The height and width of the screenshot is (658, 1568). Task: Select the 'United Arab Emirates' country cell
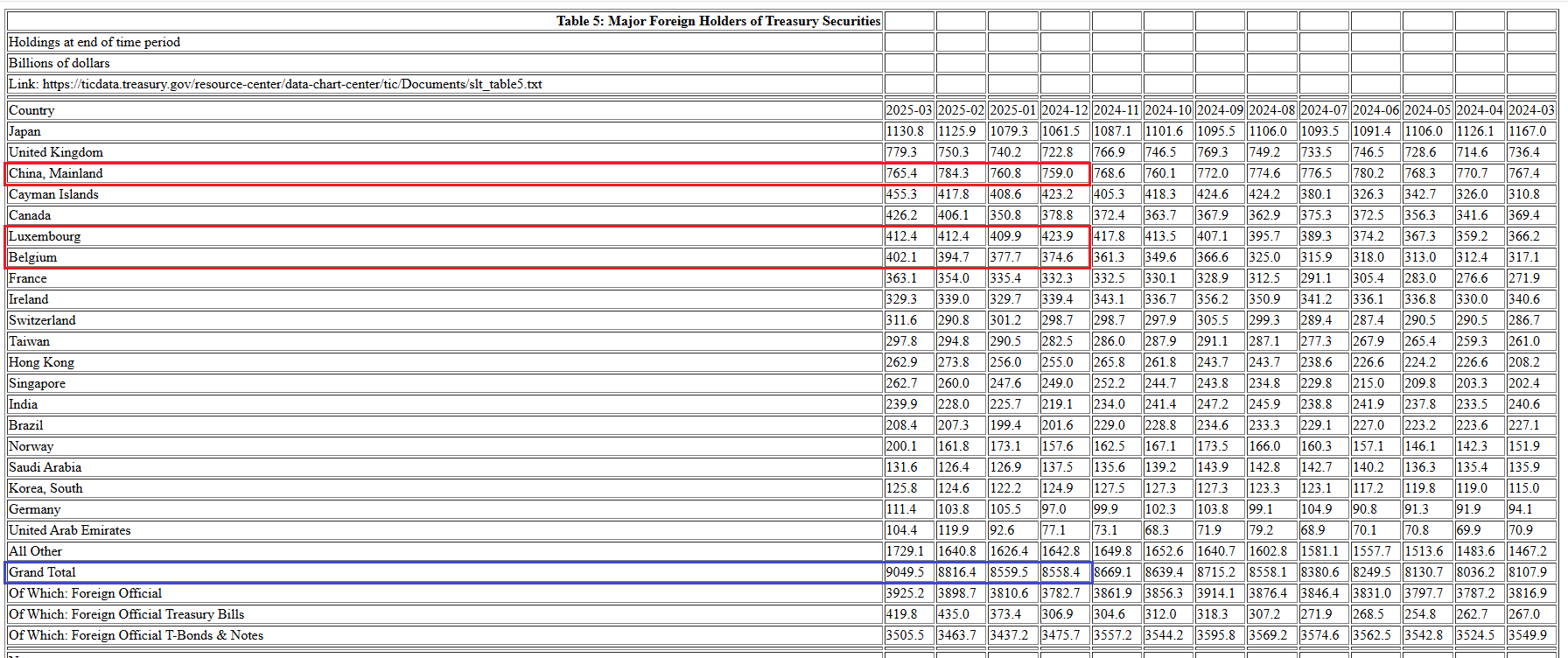[444, 530]
